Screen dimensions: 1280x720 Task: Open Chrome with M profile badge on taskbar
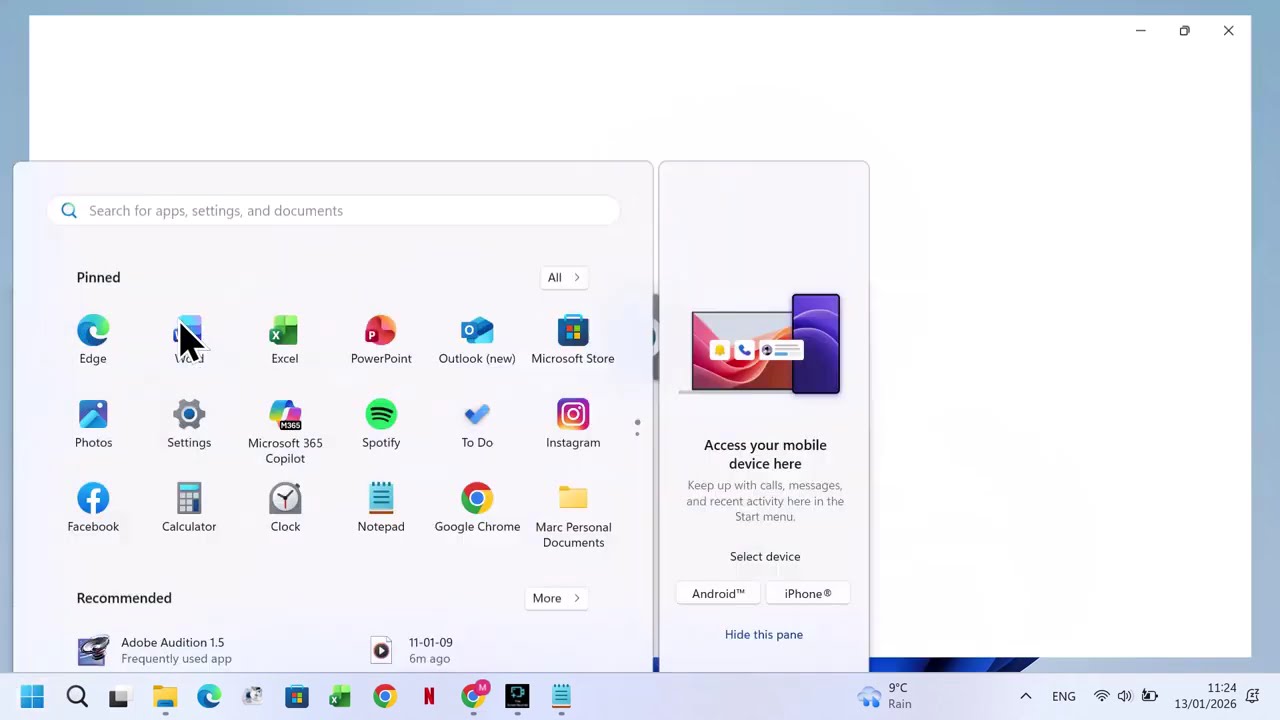tap(473, 696)
